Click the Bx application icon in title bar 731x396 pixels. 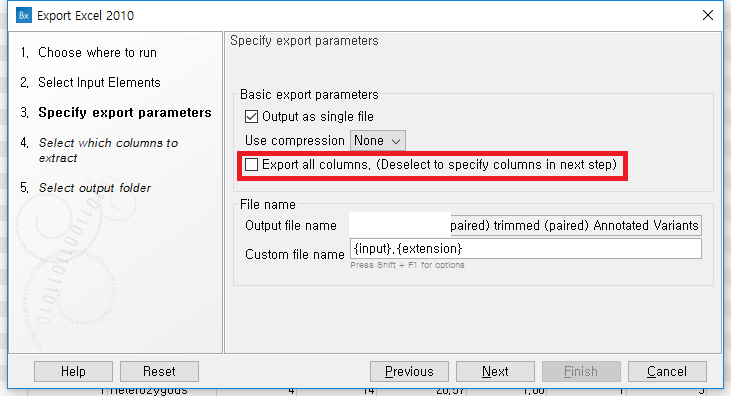coord(24,15)
